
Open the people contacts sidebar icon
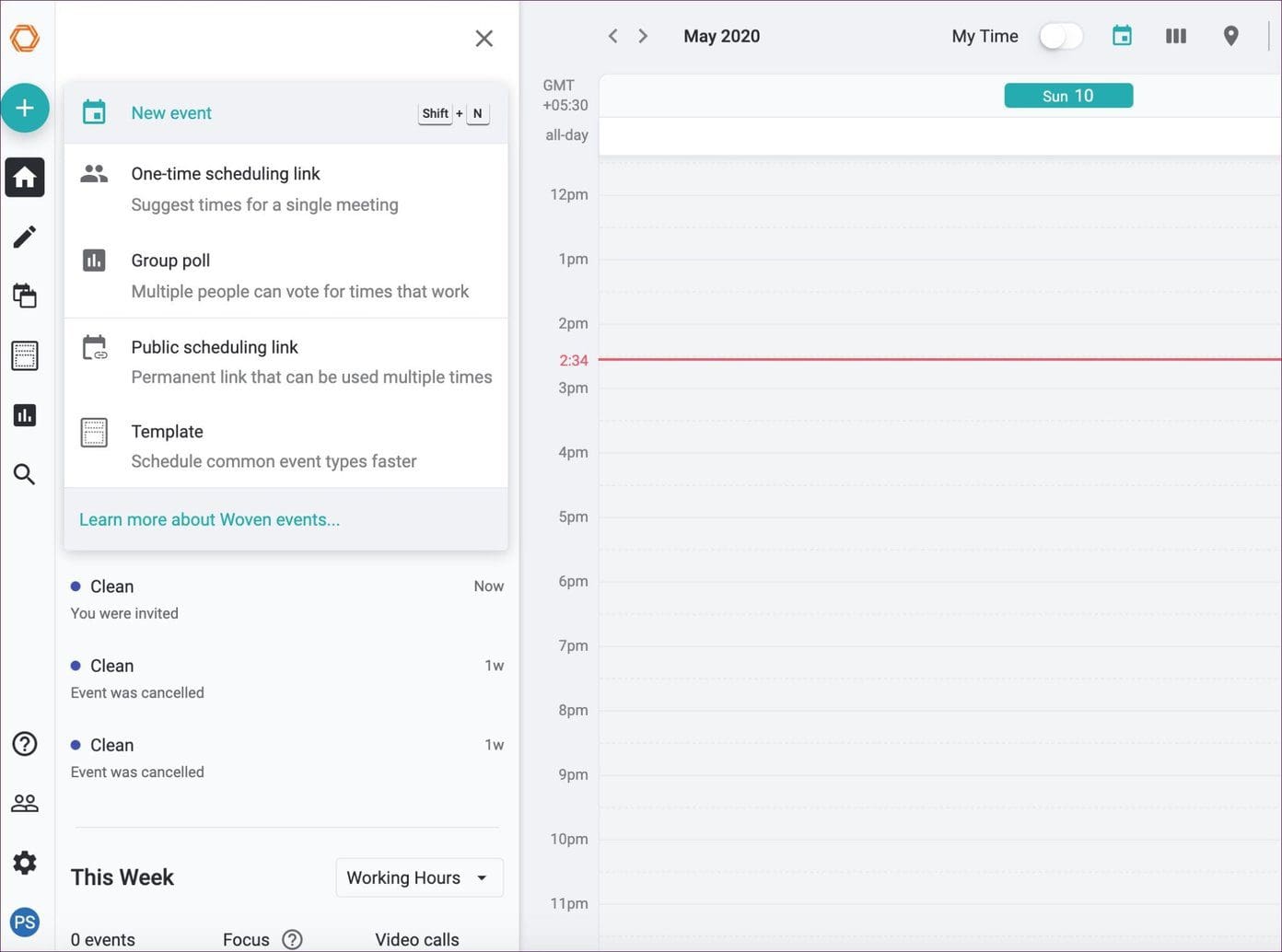coord(25,803)
